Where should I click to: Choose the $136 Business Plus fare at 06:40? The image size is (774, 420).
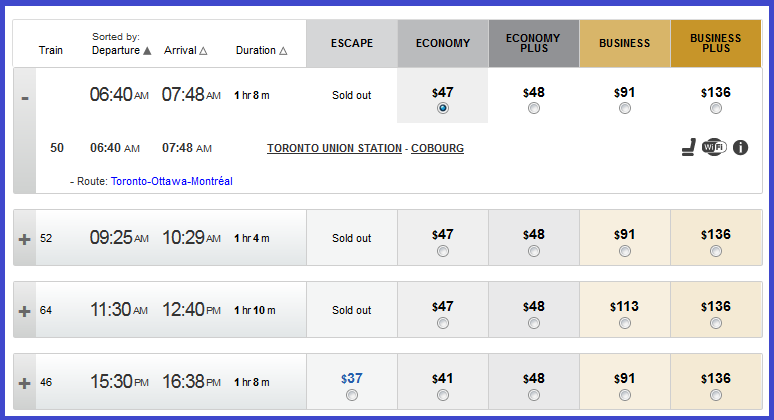716,108
